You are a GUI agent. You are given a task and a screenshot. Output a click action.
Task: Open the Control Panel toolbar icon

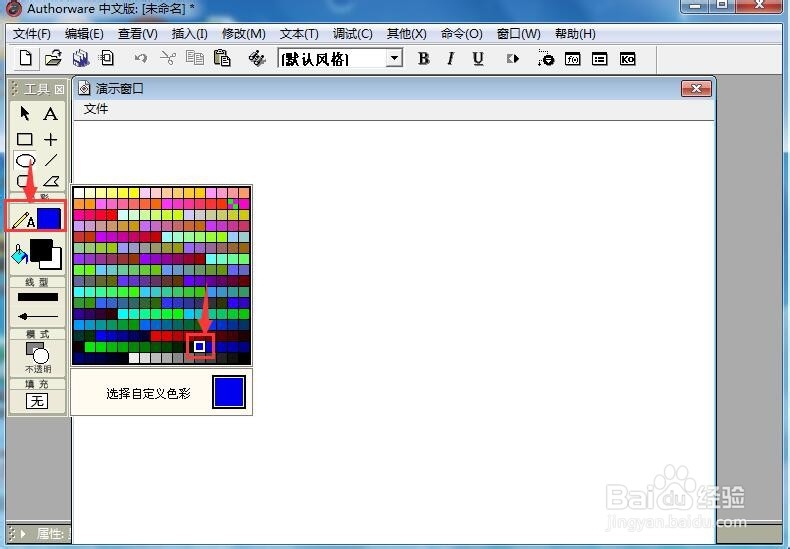pos(545,58)
